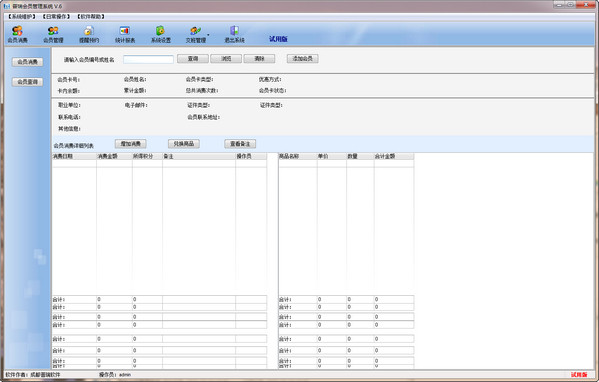Select the 备注 column header
Image resolution: width=599 pixels, height=382 pixels.
(x=199, y=156)
